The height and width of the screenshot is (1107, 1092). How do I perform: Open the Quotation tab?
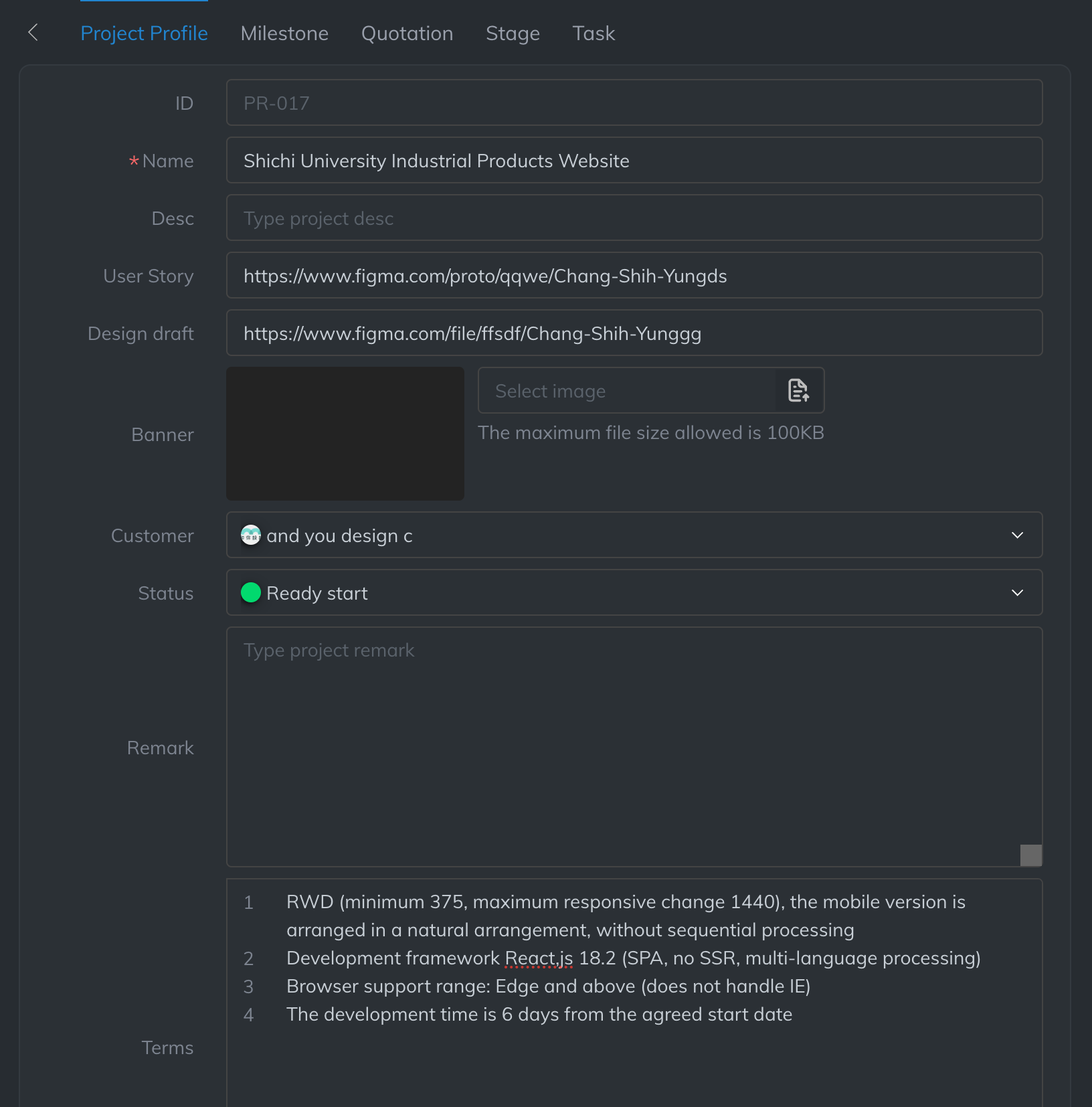(407, 33)
